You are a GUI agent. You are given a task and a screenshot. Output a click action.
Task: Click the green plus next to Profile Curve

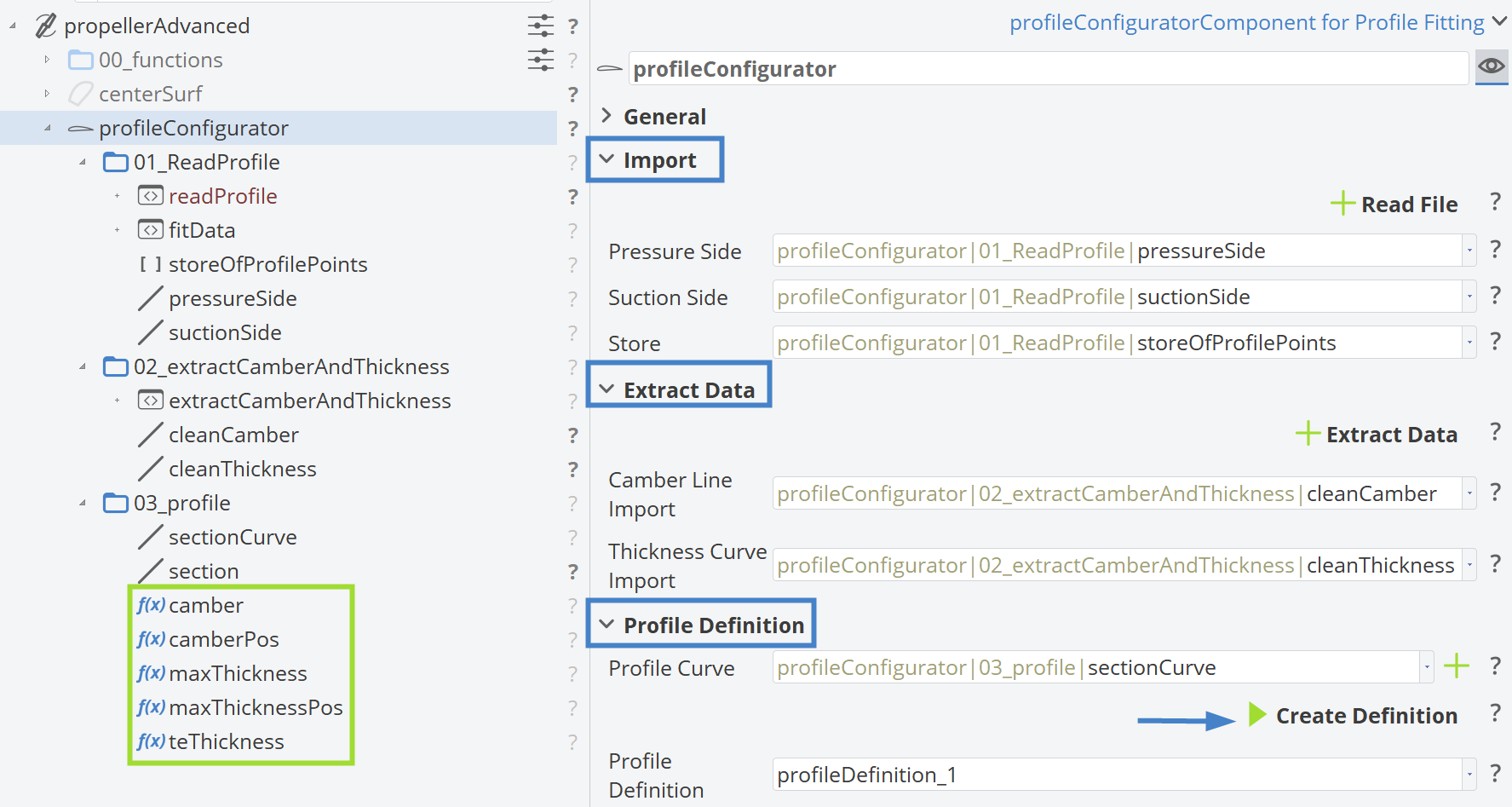[x=1457, y=666]
